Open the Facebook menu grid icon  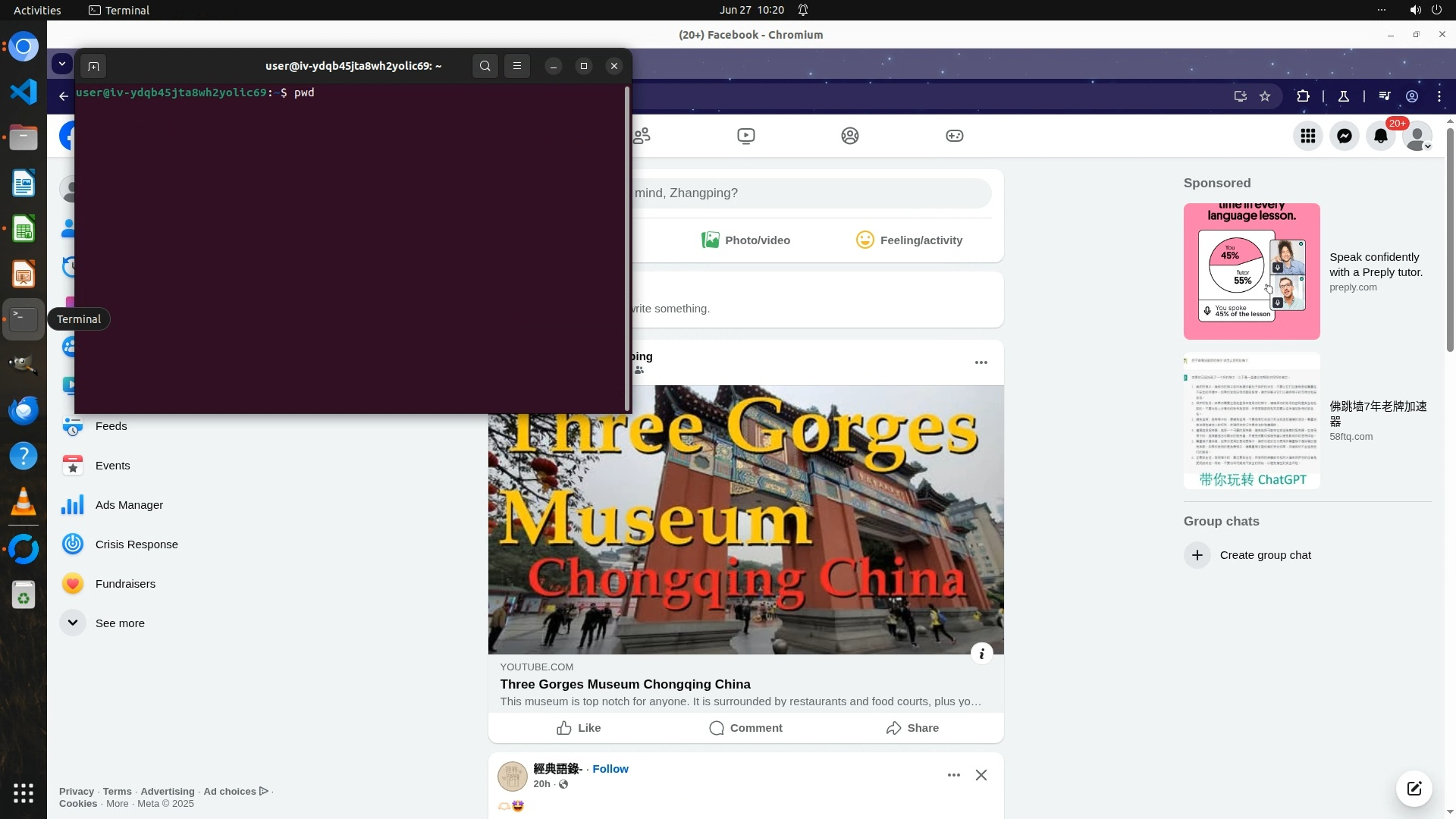click(1307, 136)
